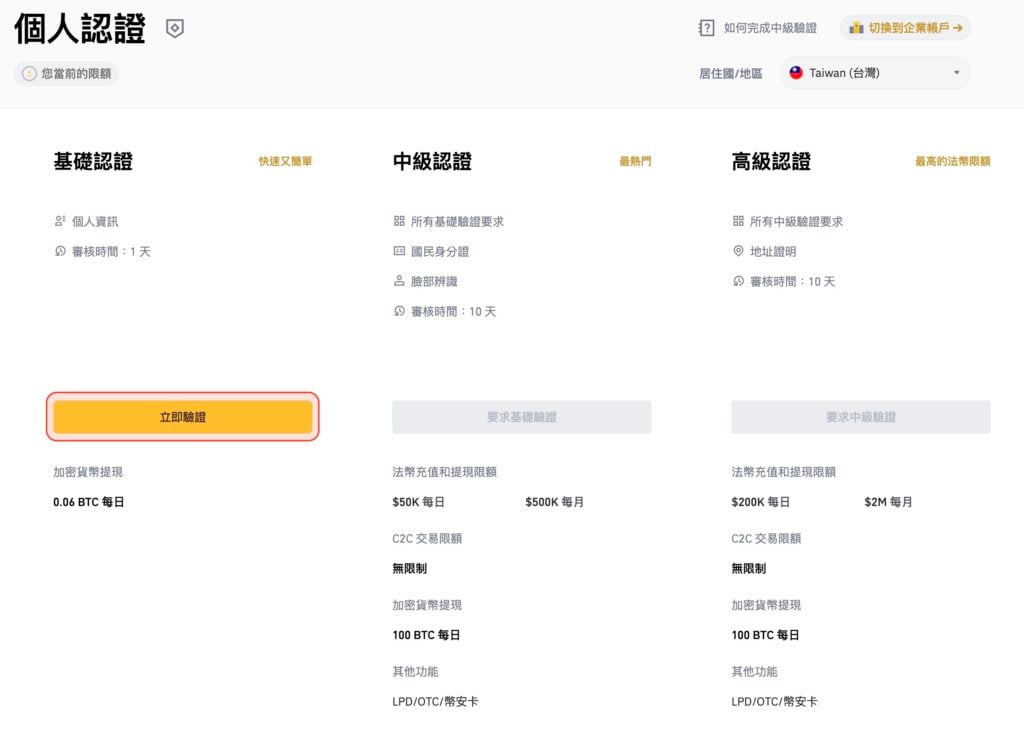Click the coin icon in 您當前的限額
Viewport: 1024px width, 731px height.
[x=29, y=74]
